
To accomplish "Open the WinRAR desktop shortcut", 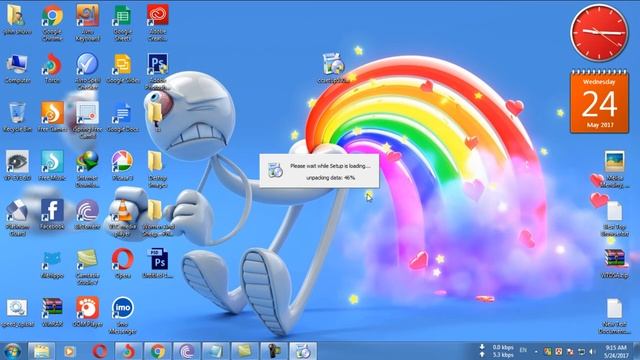I will tap(52, 312).
